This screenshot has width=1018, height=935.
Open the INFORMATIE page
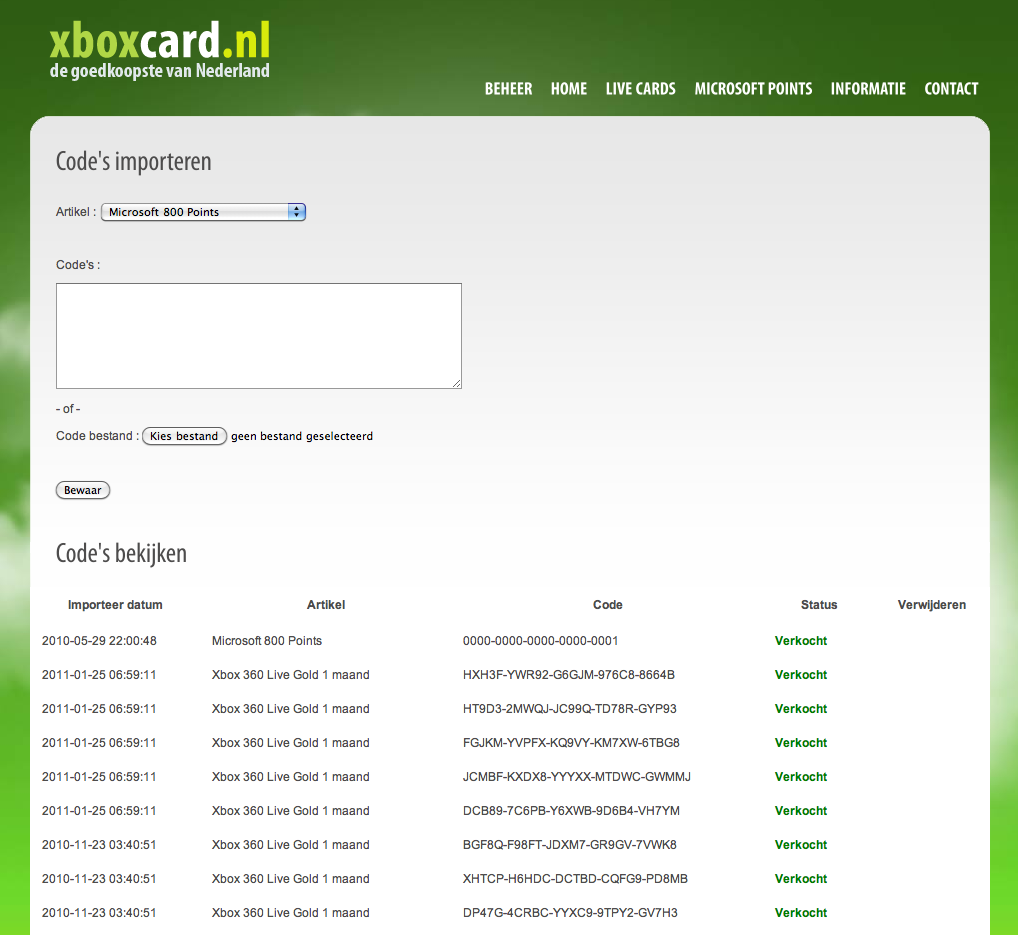(868, 89)
